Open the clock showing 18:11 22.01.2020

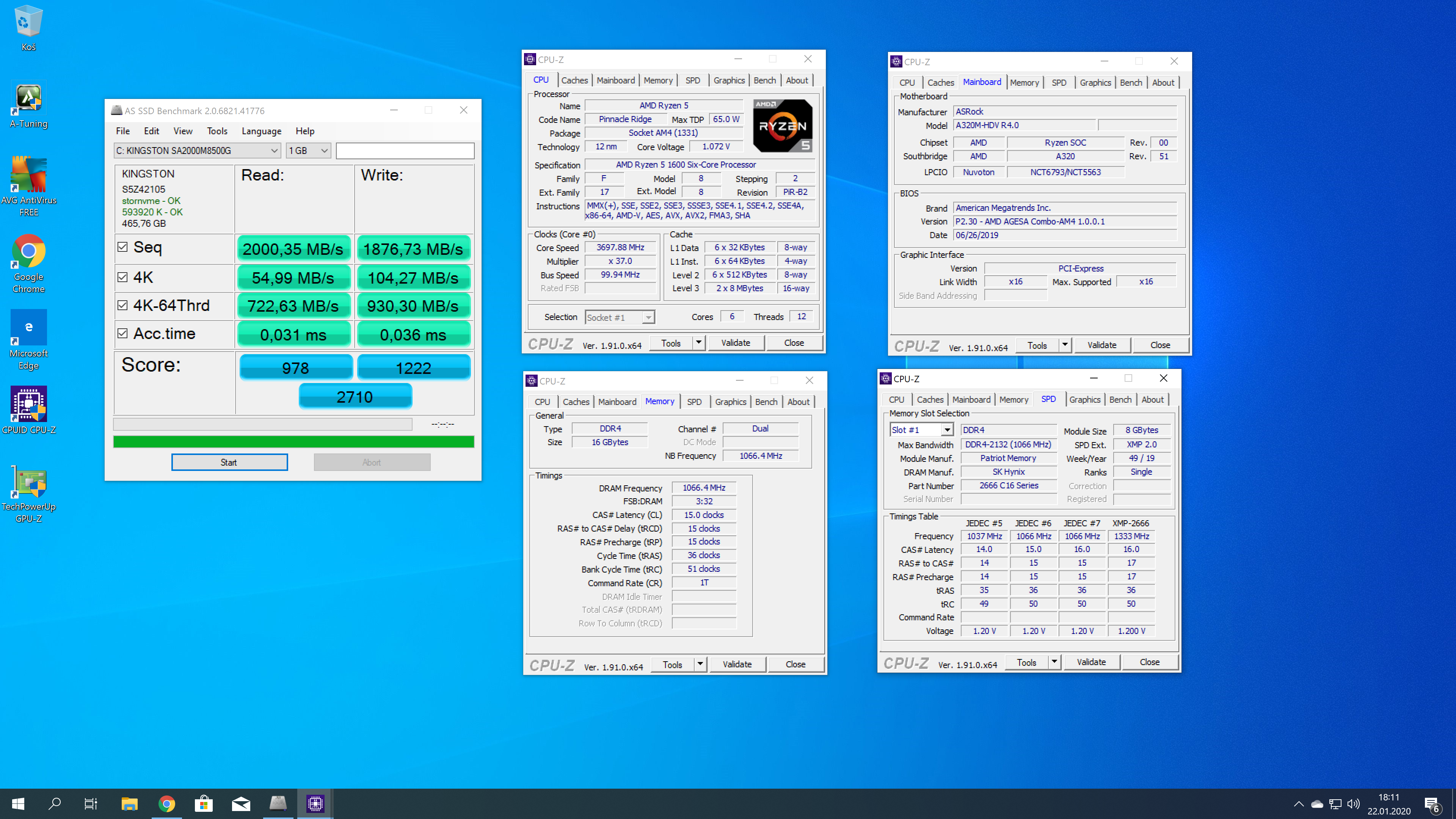[x=1389, y=804]
